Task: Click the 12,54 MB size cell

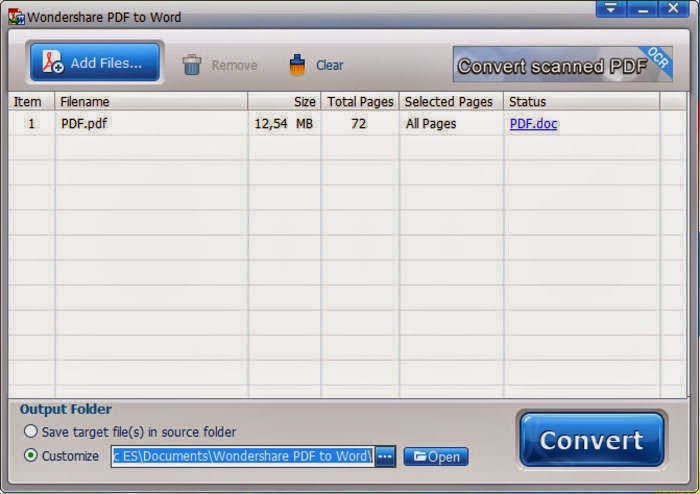Action: click(283, 124)
